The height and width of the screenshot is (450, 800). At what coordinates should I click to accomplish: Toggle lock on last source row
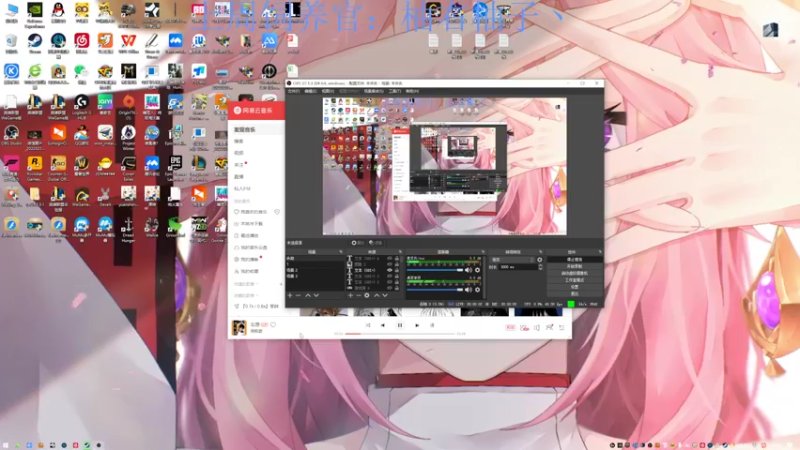(397, 288)
